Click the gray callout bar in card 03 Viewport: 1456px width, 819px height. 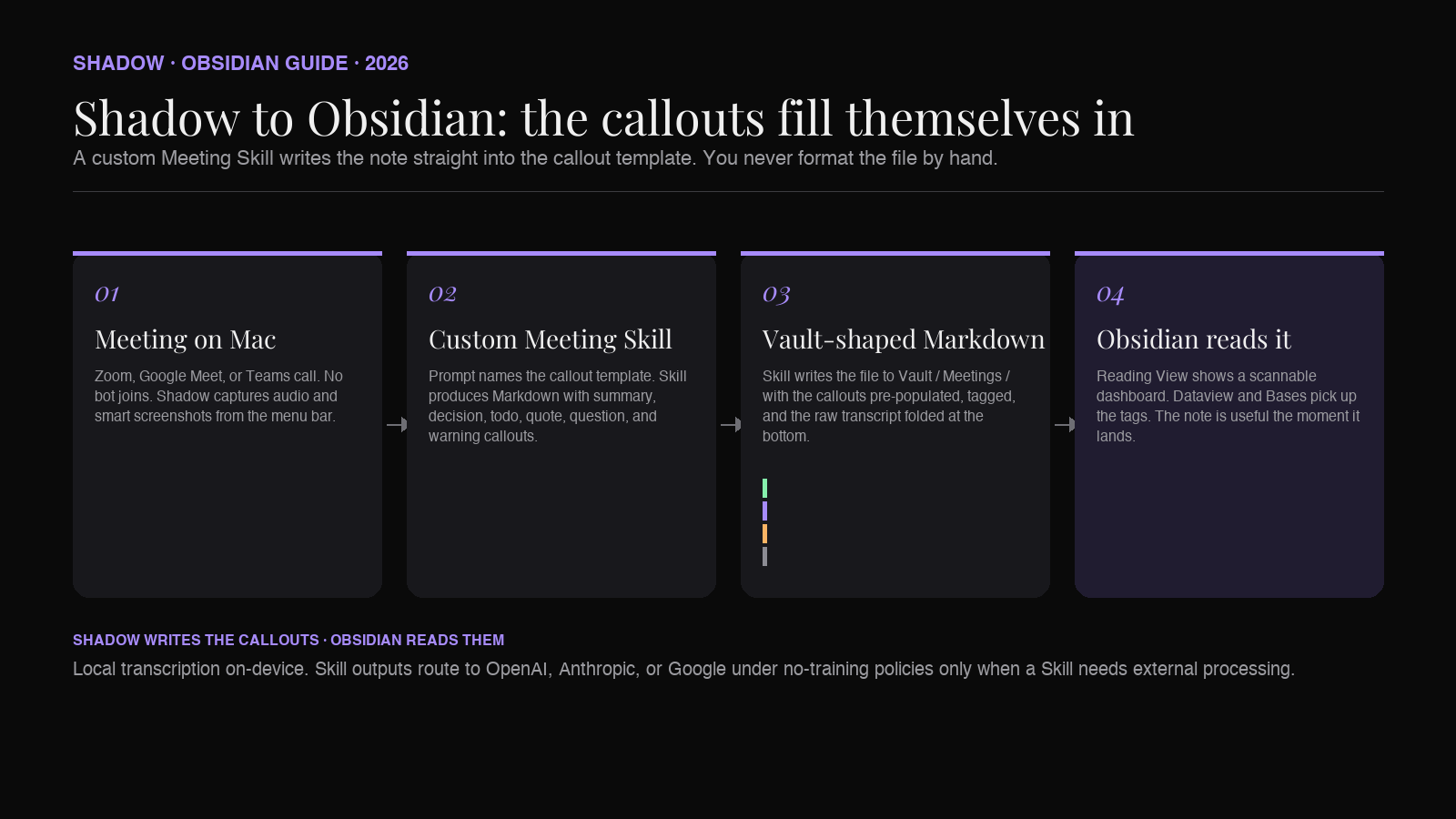tap(764, 556)
